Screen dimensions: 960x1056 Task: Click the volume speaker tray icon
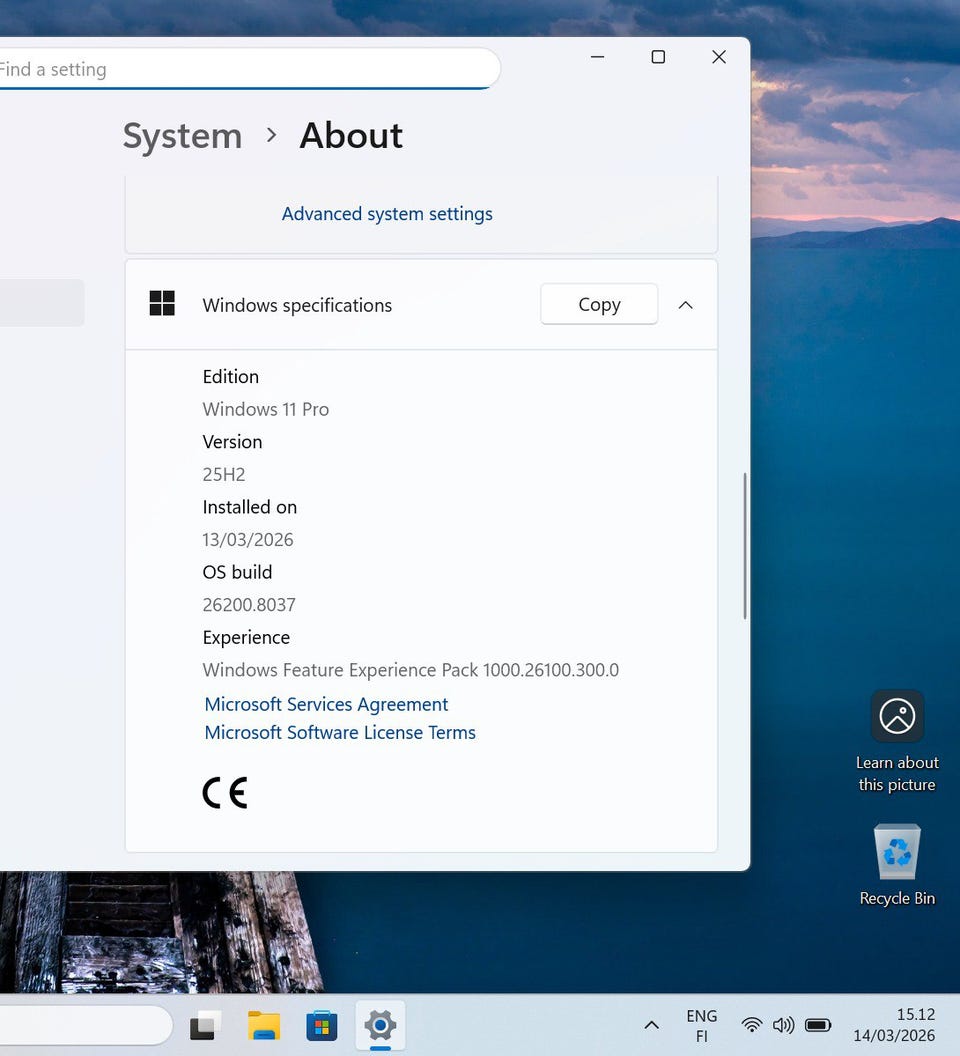point(783,1025)
